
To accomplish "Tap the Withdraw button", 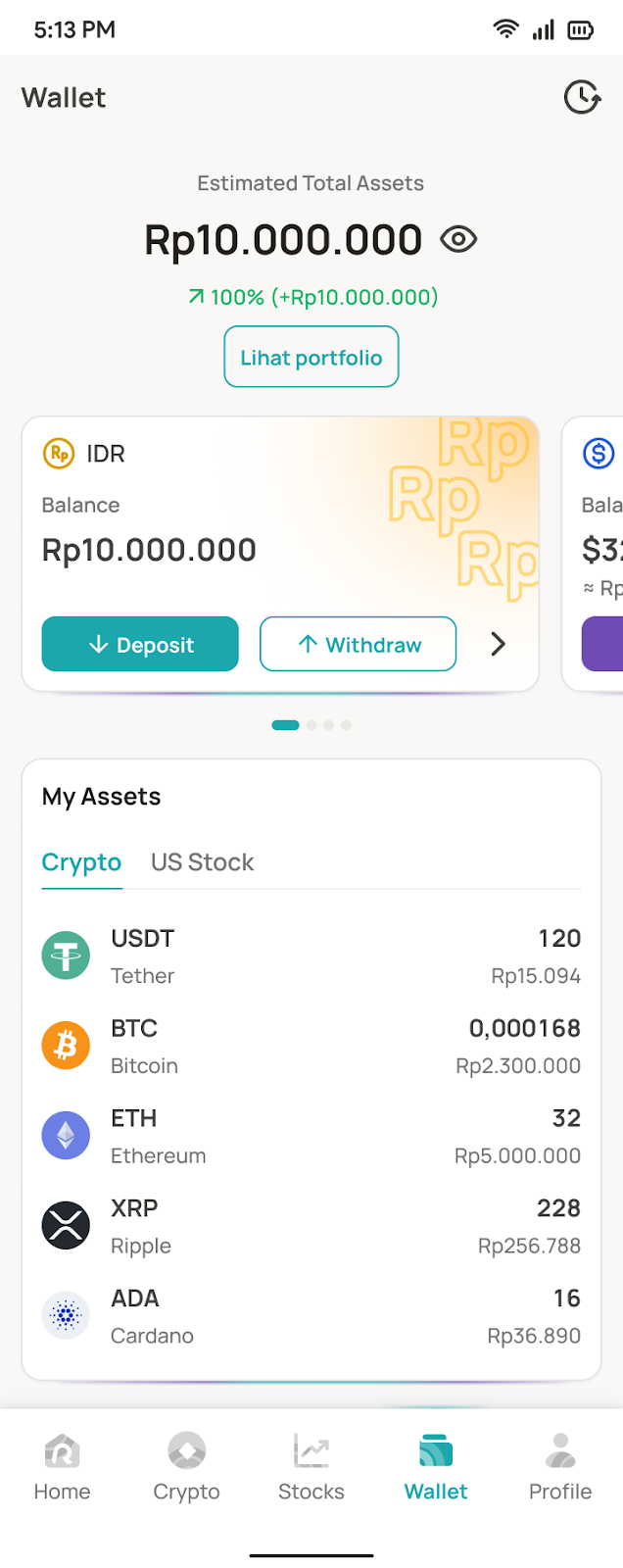I will click(x=358, y=644).
